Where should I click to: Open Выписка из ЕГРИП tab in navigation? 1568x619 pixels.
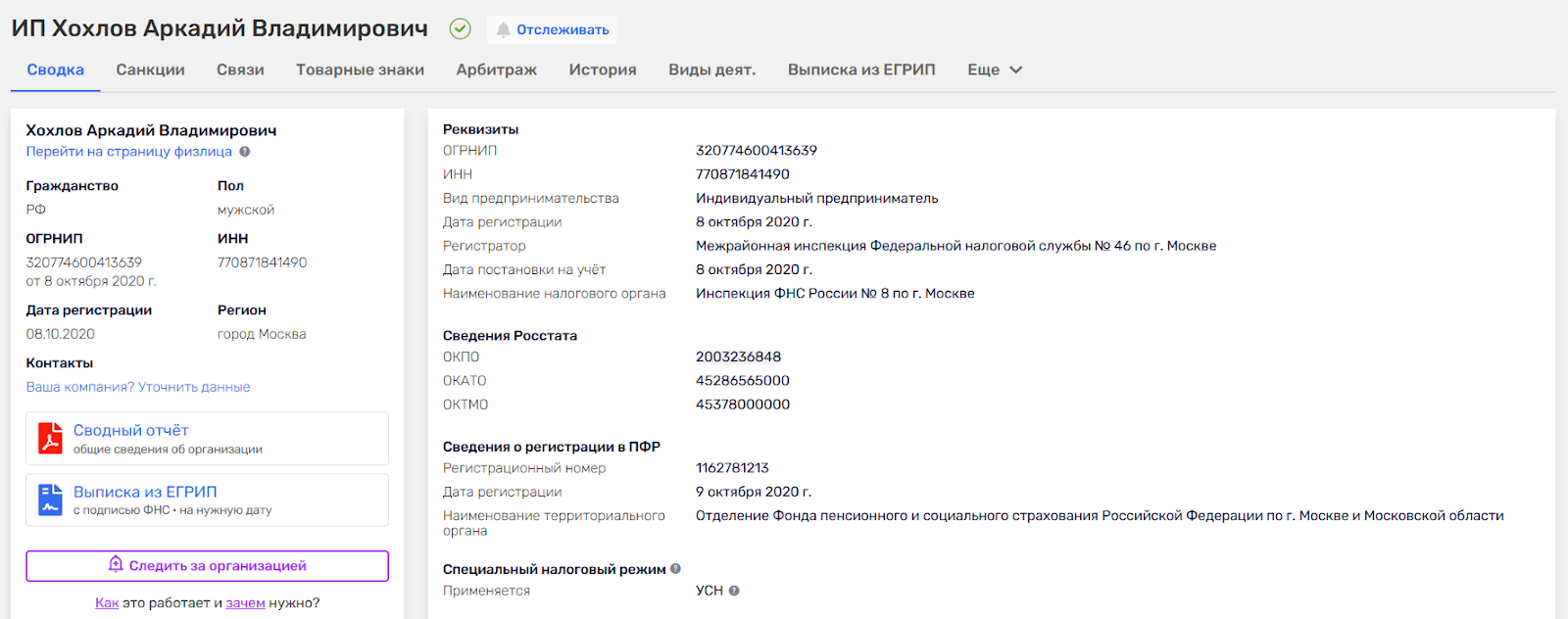click(861, 70)
